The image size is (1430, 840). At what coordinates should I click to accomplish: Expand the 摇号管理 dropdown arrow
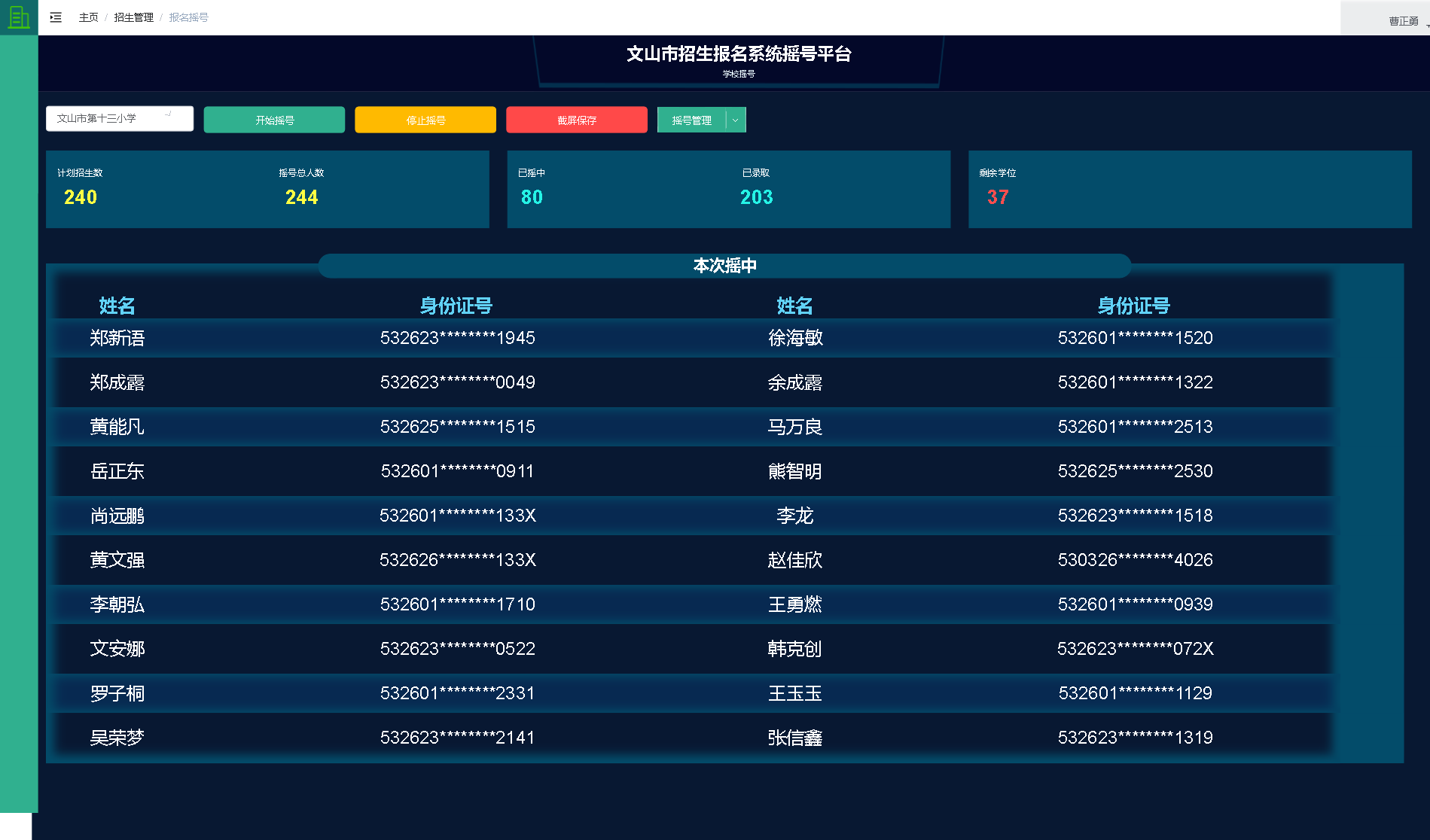(736, 120)
